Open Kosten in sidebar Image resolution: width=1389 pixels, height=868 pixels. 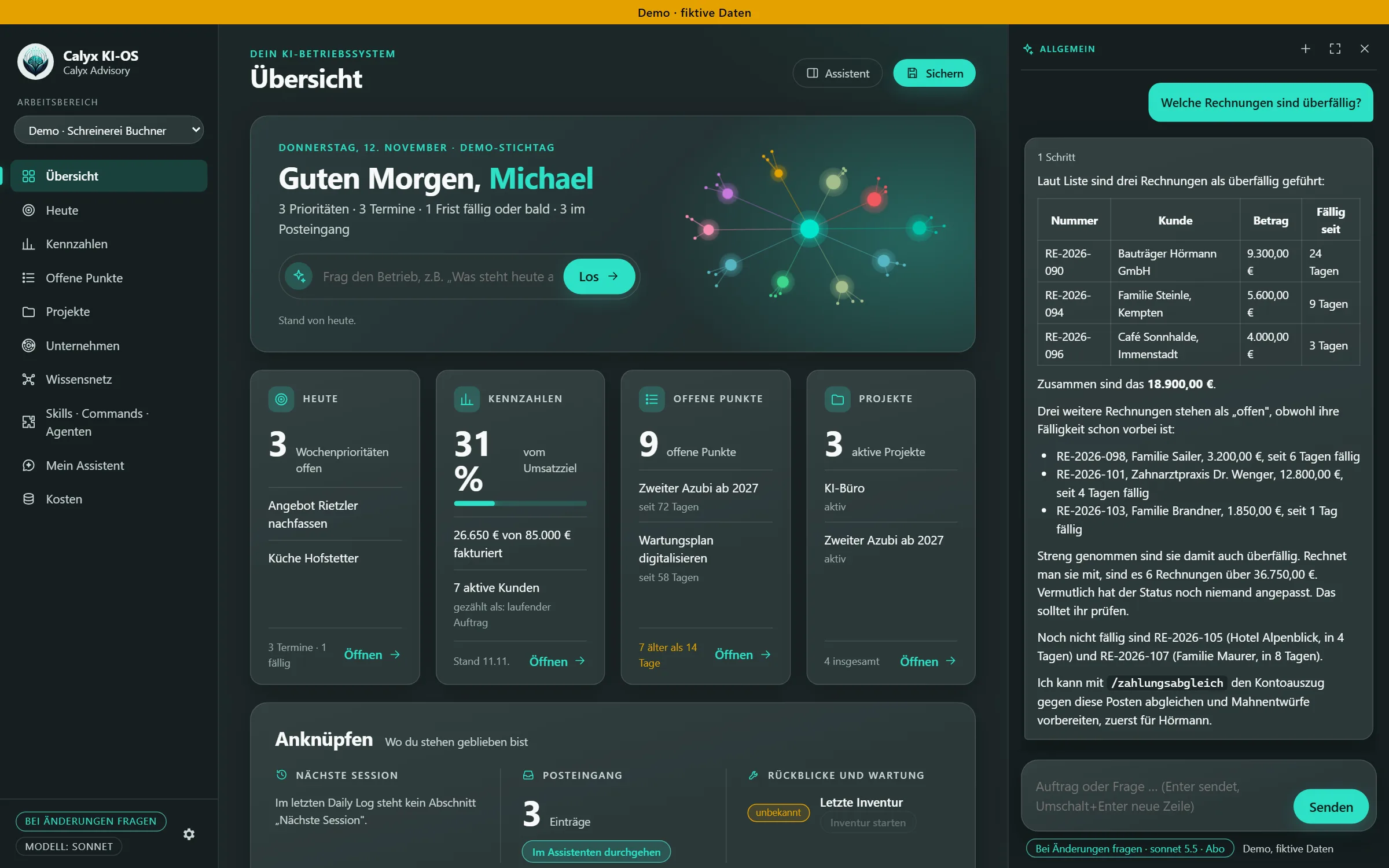click(x=109, y=499)
